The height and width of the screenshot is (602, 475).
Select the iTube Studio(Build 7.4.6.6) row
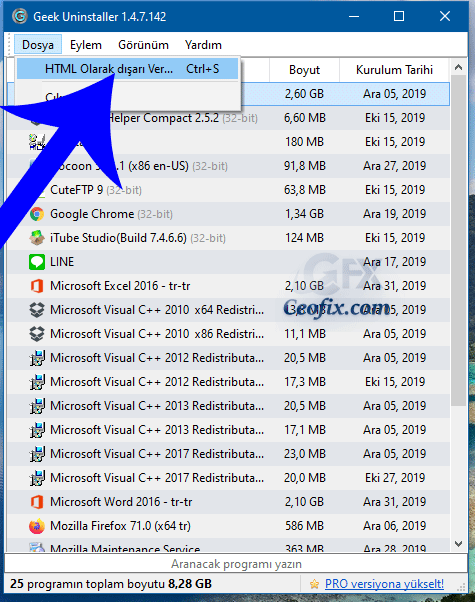click(228, 238)
